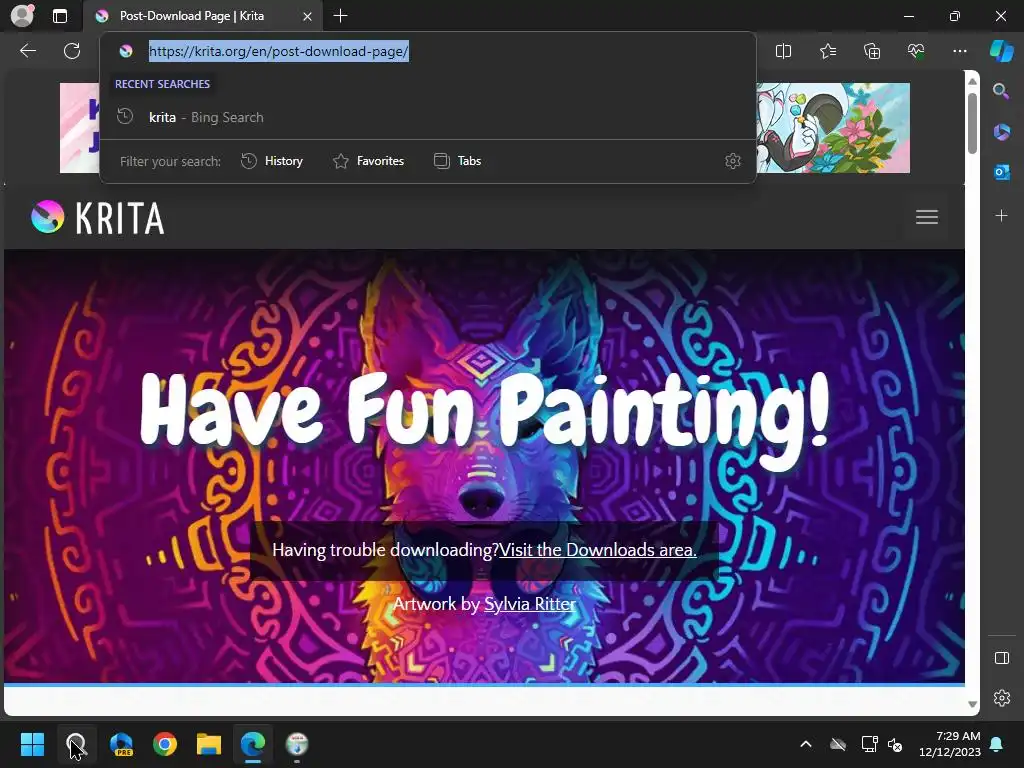Screen dimensions: 1024x768
Task: Filter search by History
Action: coord(272,161)
